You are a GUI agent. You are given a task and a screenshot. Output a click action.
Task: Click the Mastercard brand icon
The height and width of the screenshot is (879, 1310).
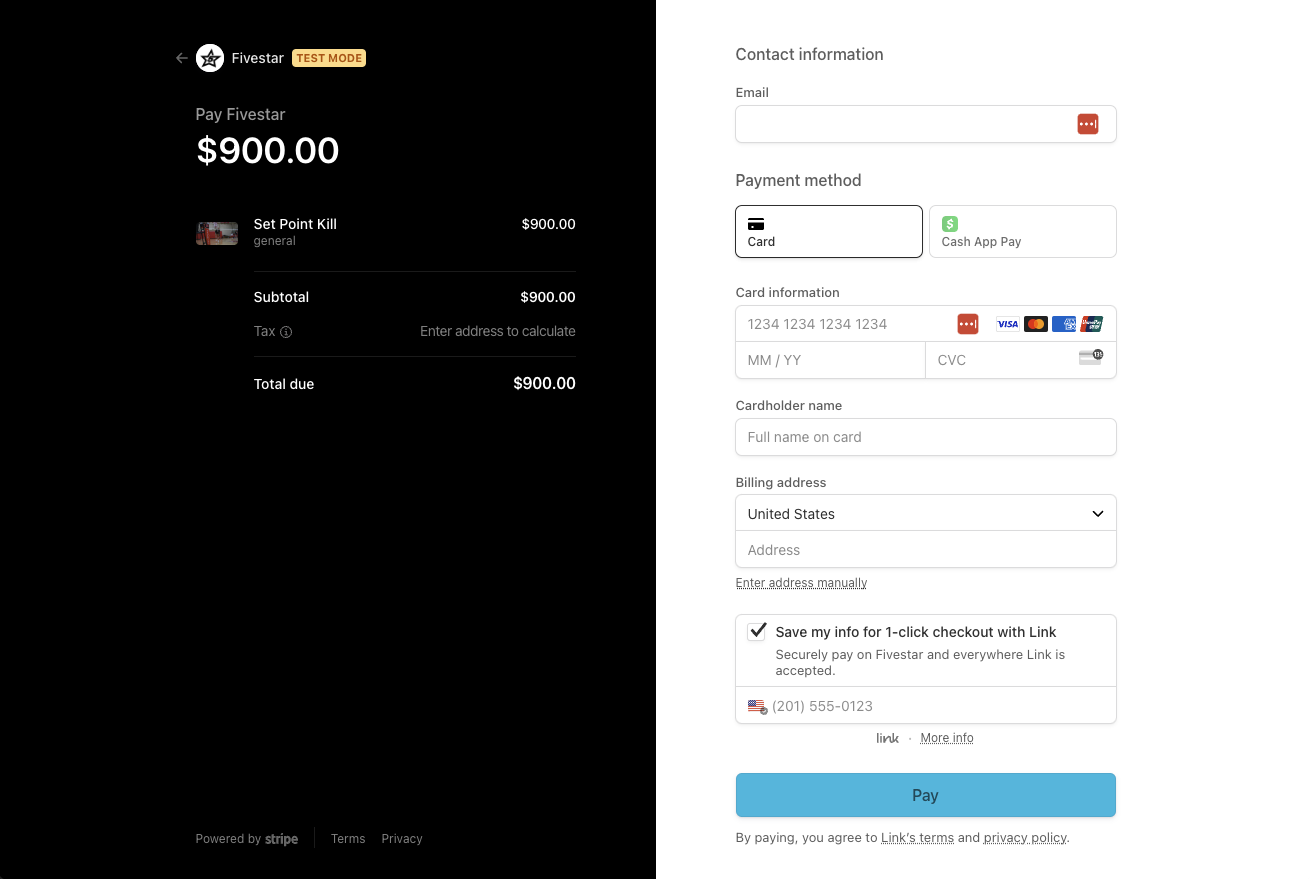(x=1035, y=324)
